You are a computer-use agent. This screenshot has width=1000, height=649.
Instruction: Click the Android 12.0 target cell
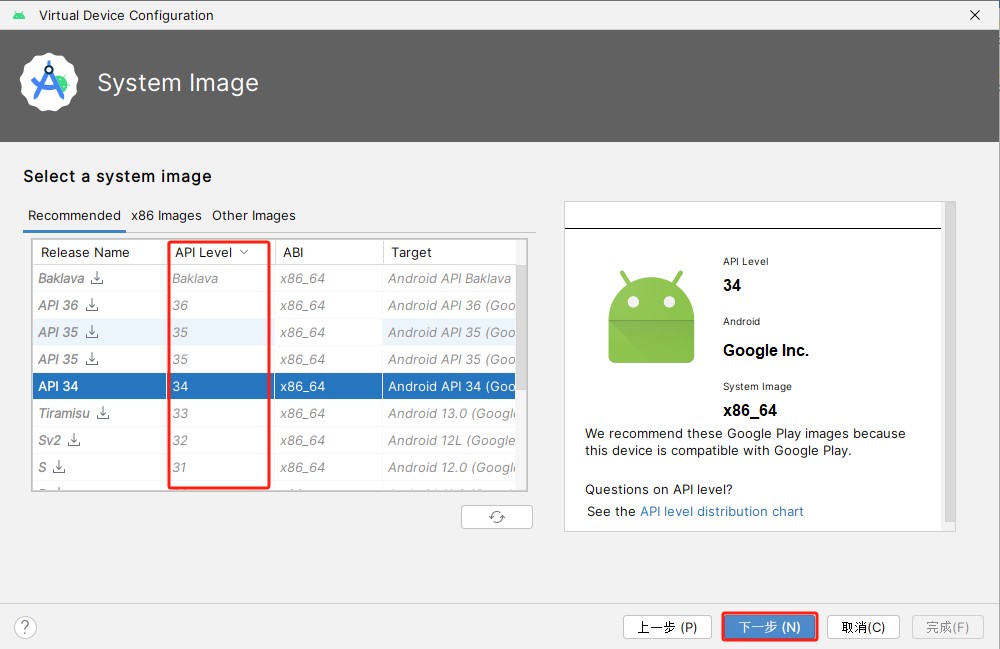[449, 467]
